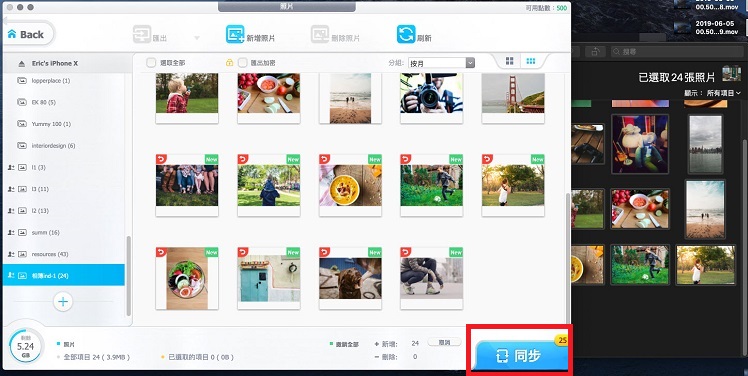
Task: Click the revert icon on the soup bowl photo
Action: click(x=324, y=159)
